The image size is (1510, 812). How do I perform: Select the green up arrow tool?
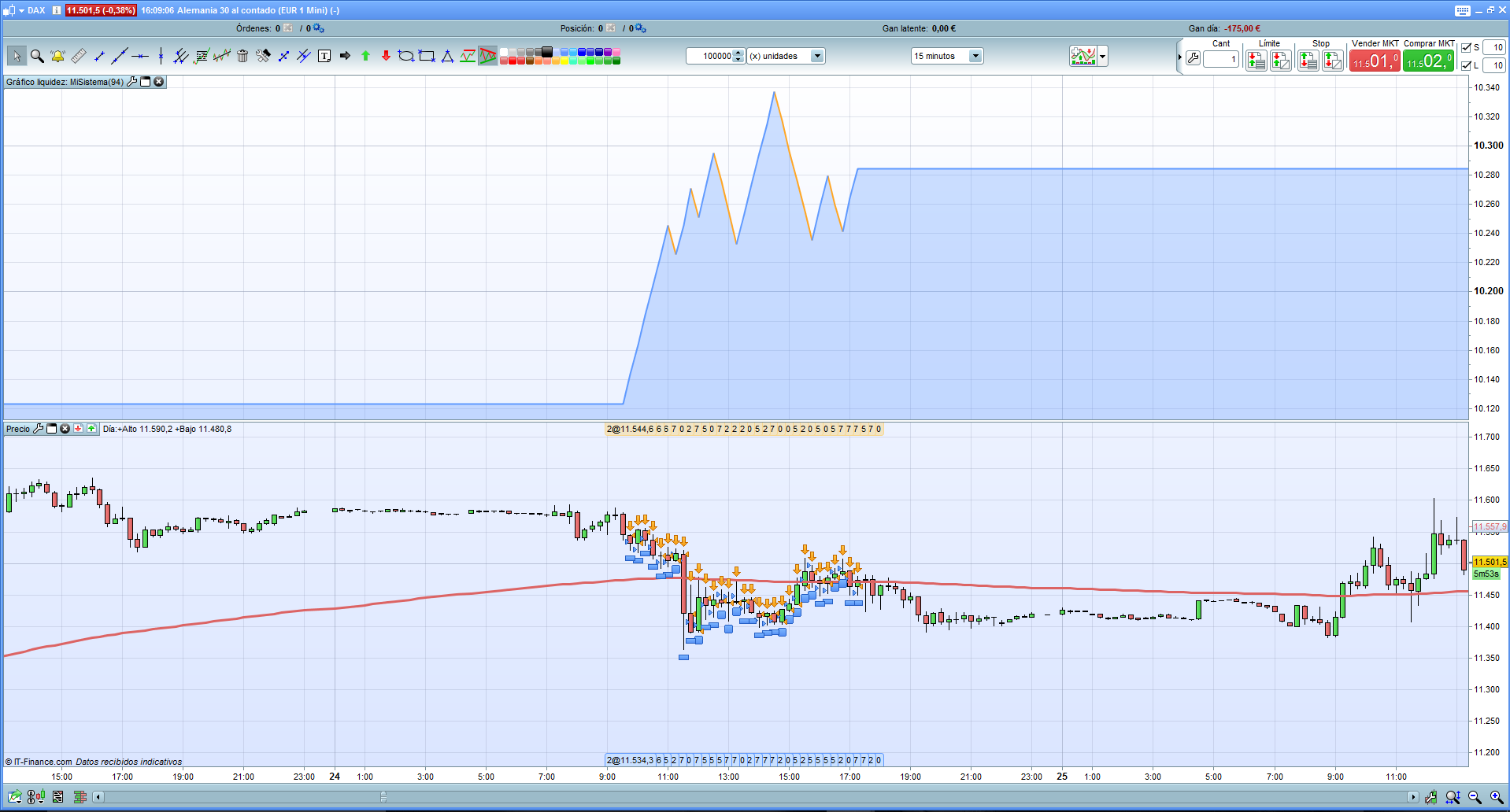(365, 56)
